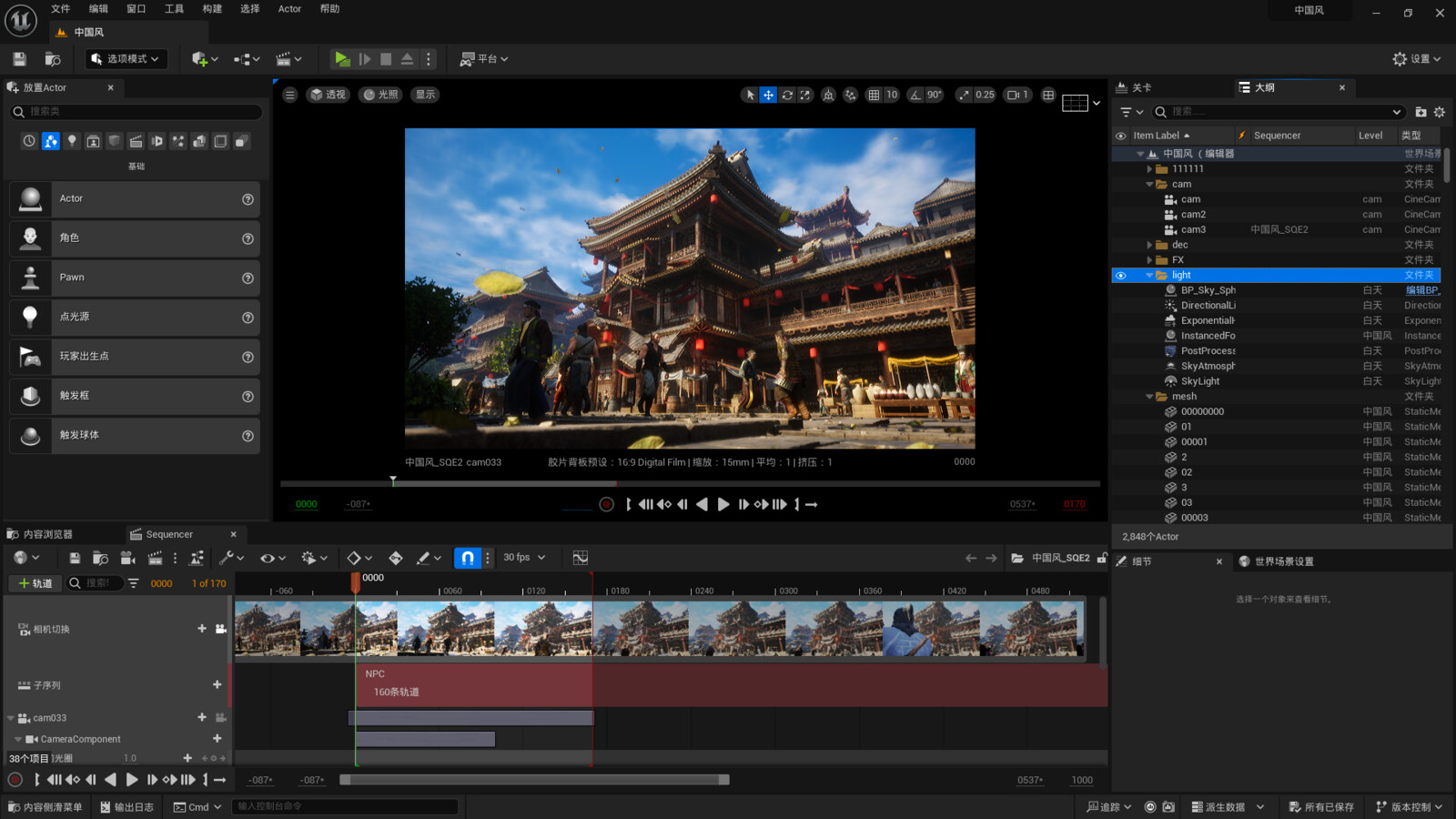Image resolution: width=1456 pixels, height=819 pixels.
Task: Select the Cinematic clapboard category in Place Actors
Action: 136,141
